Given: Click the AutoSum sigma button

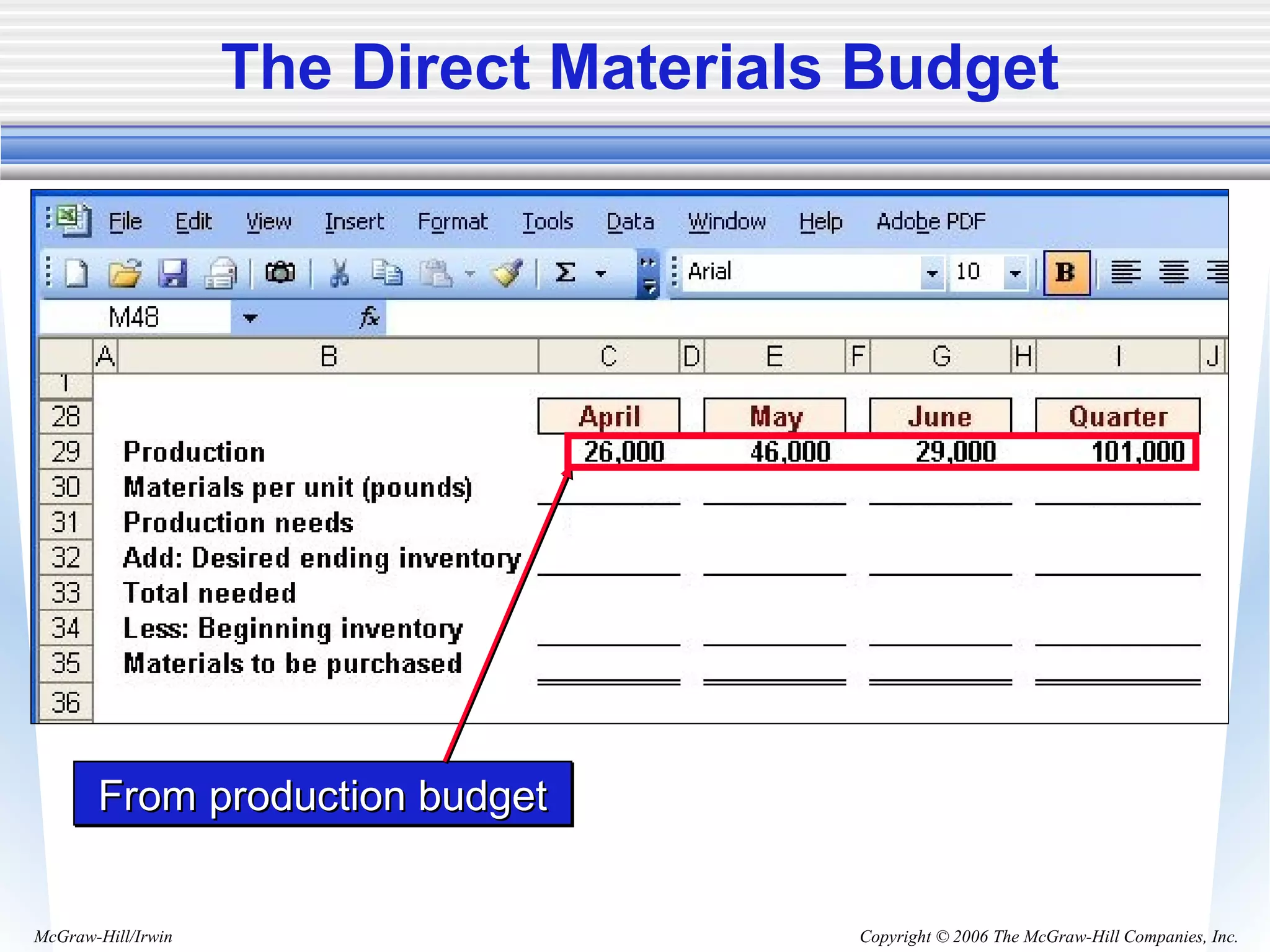Looking at the screenshot, I should point(565,272).
